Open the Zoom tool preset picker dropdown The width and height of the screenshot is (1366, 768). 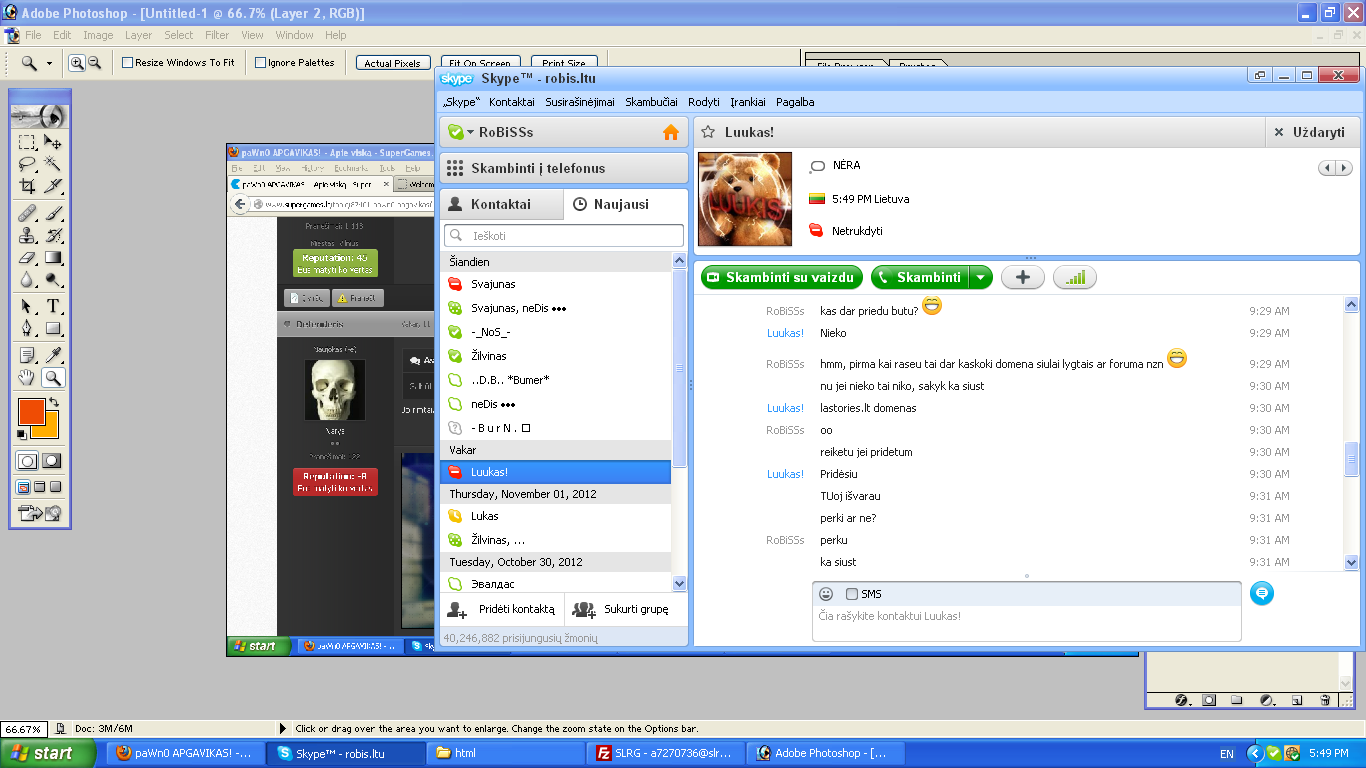pos(47,63)
